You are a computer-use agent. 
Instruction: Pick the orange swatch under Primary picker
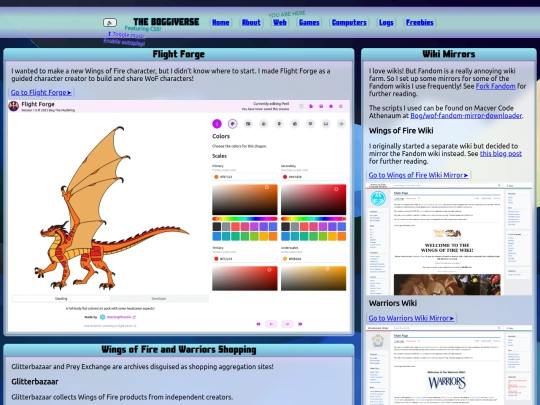[273, 236]
